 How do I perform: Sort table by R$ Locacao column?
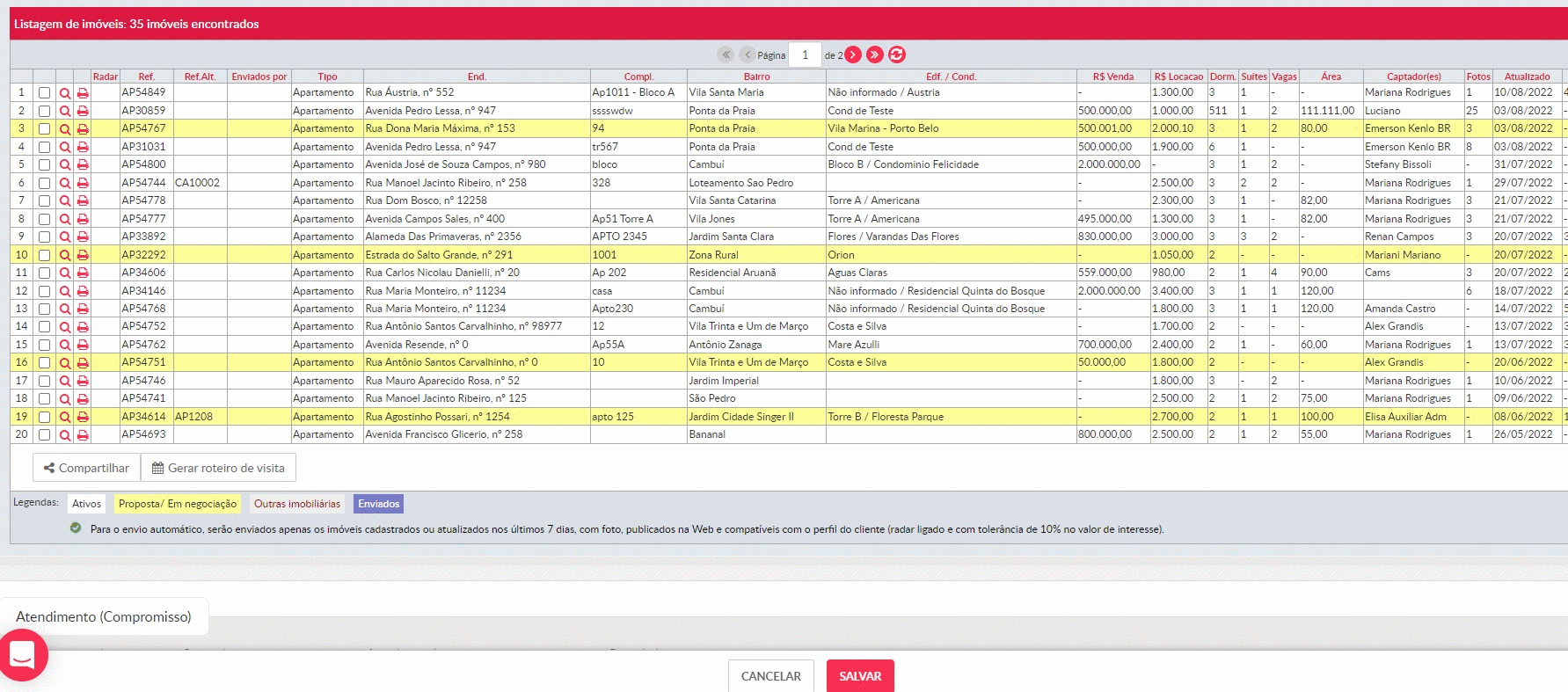pos(1178,76)
